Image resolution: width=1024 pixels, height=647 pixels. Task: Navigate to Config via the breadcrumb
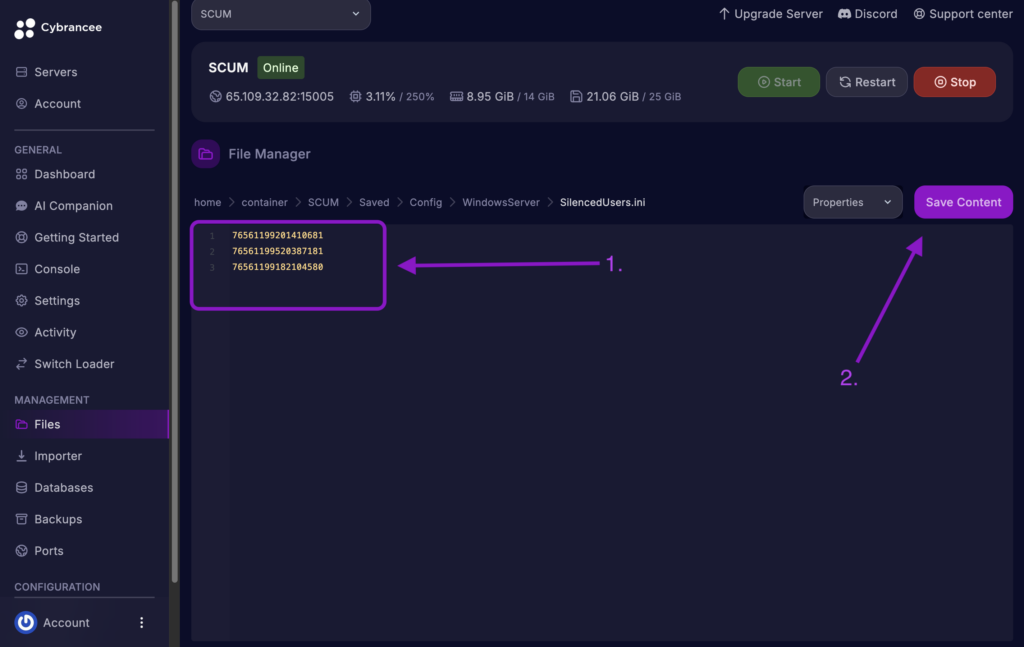click(x=426, y=201)
